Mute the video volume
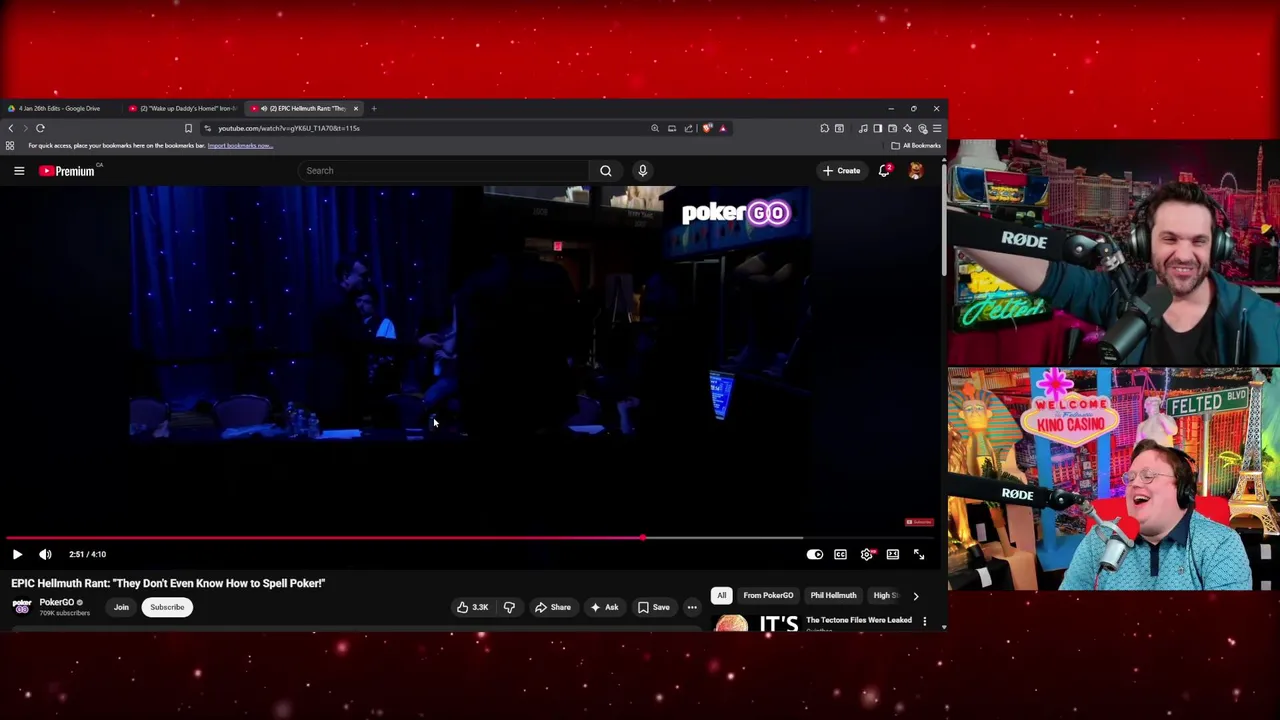 45,554
